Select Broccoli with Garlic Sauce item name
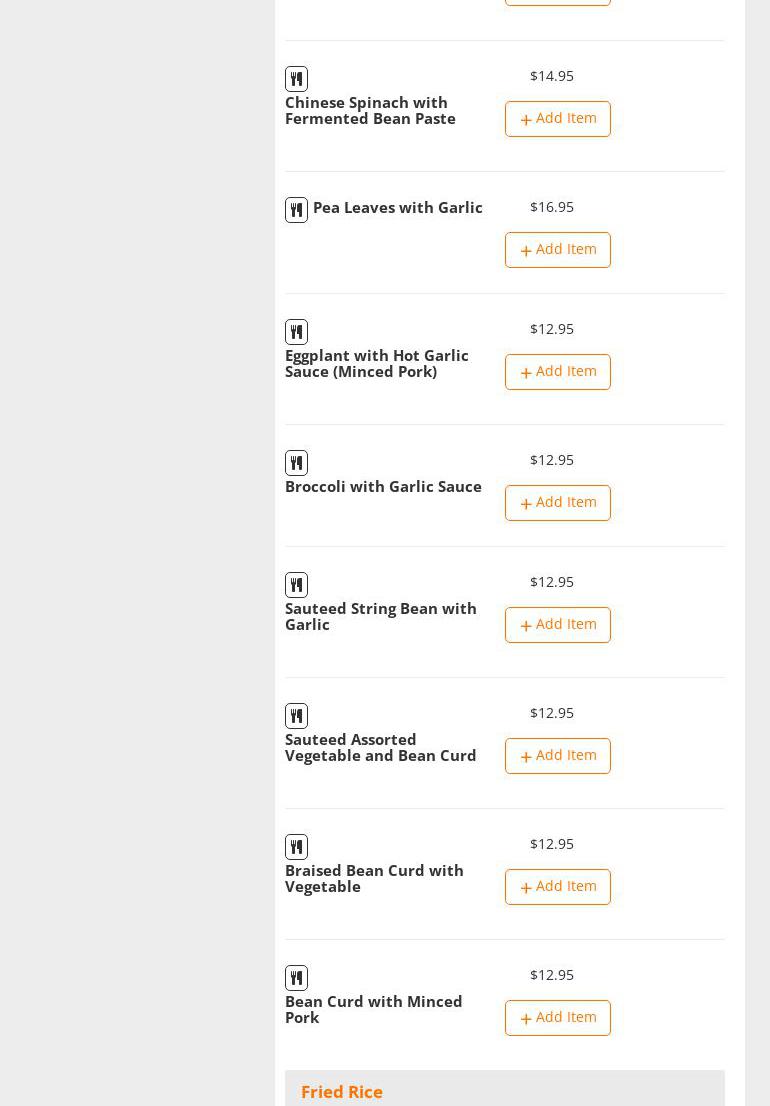 click(x=383, y=487)
